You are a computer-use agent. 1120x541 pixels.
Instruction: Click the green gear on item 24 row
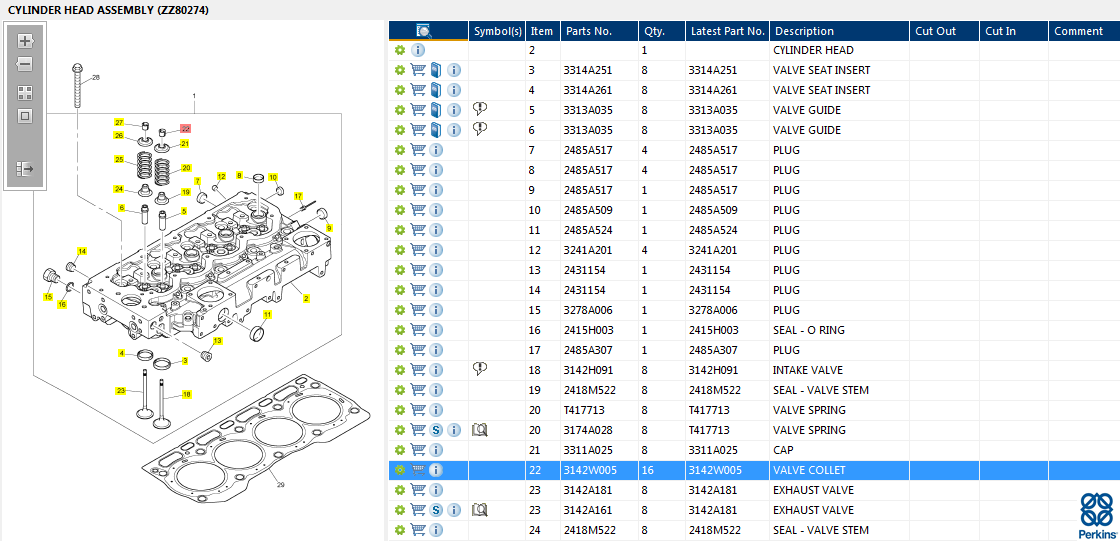coord(400,530)
